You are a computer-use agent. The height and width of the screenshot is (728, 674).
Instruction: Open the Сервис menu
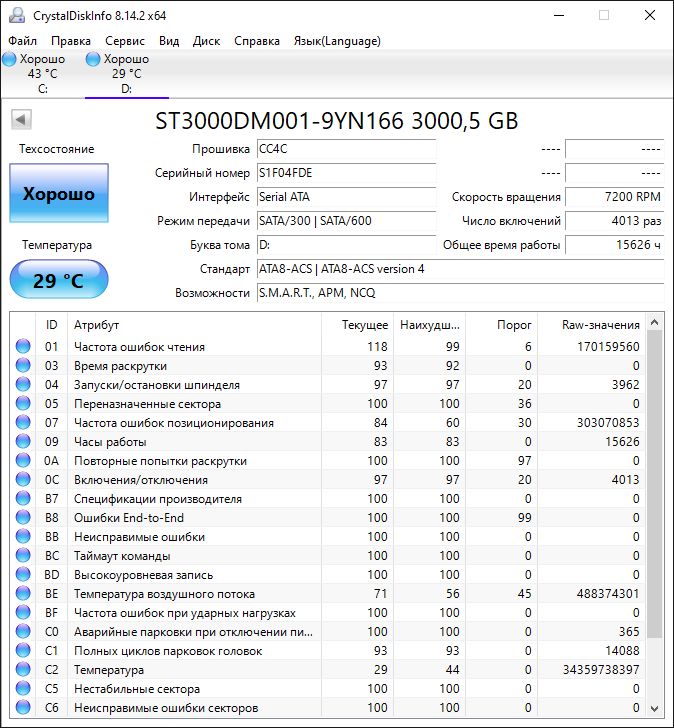click(124, 41)
